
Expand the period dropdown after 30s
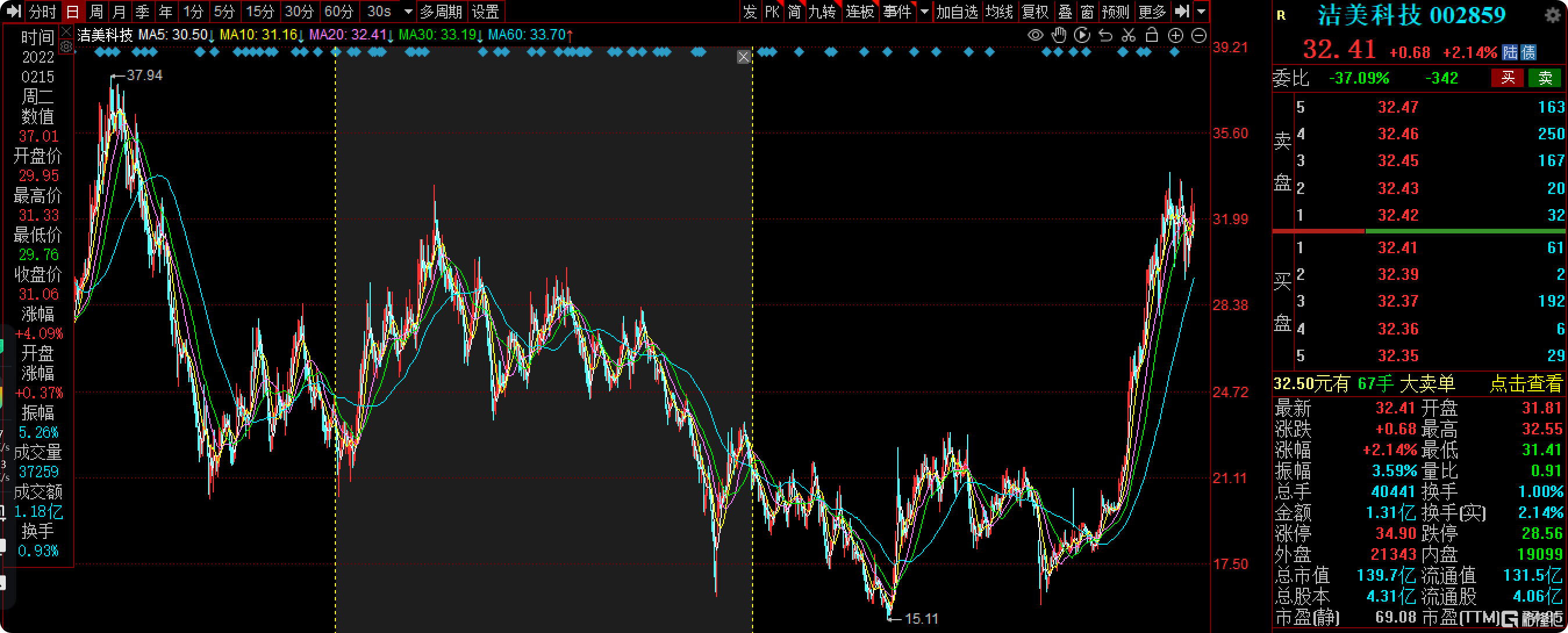coord(409,12)
